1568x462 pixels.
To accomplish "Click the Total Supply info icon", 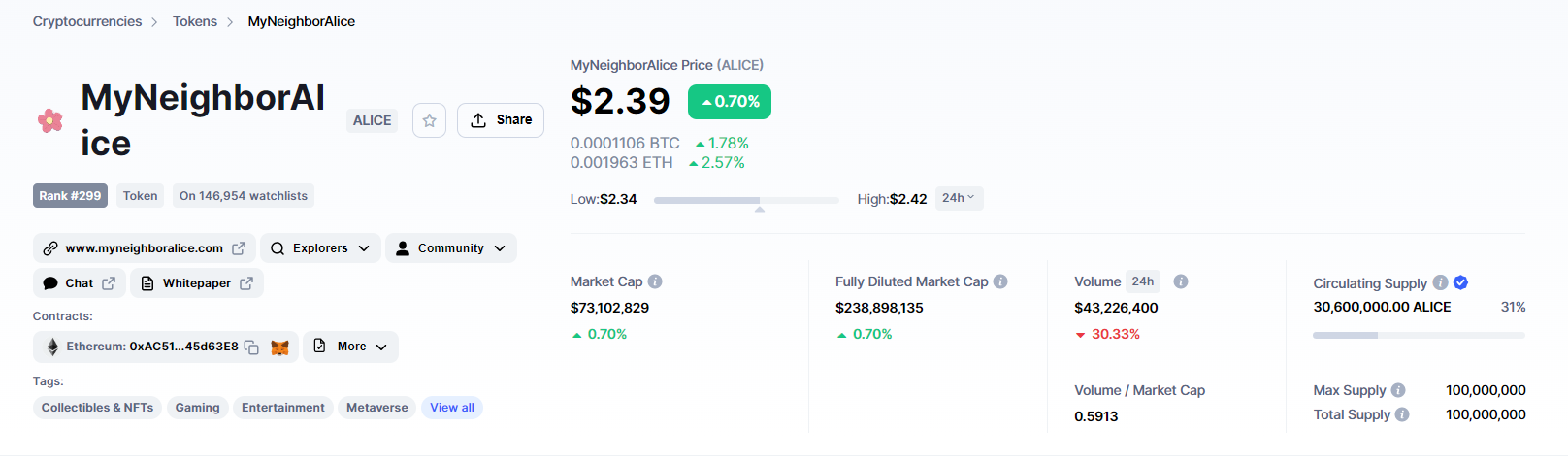I will (x=1402, y=414).
